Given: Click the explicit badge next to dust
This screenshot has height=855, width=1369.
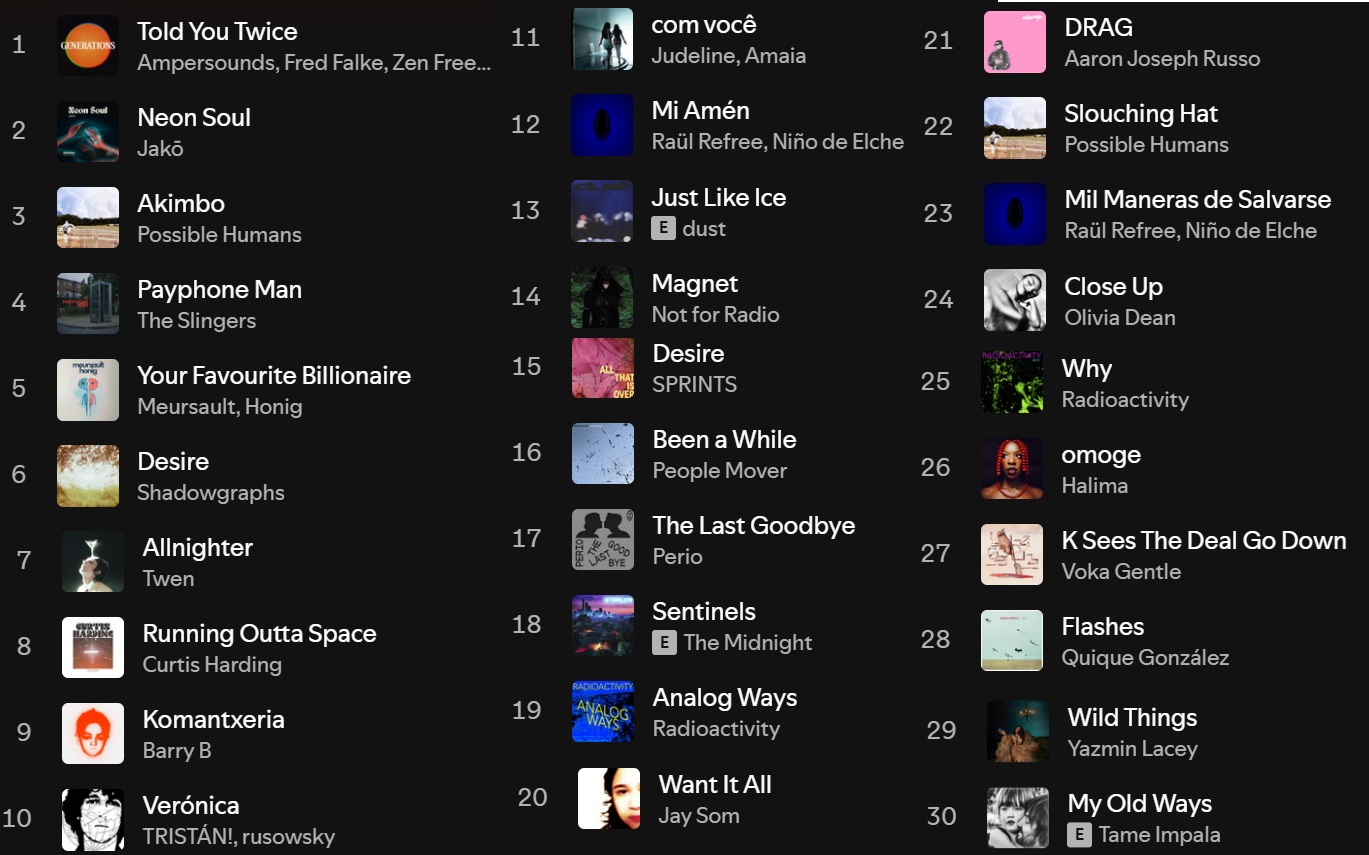Looking at the screenshot, I should click(663, 228).
